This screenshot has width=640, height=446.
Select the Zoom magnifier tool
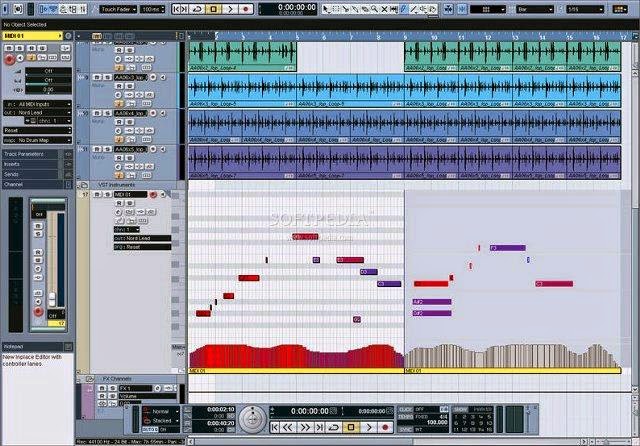click(x=374, y=9)
